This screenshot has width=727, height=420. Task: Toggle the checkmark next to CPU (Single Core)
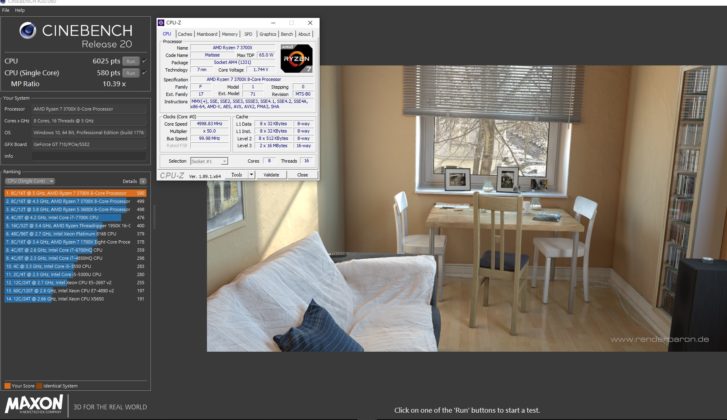click(145, 73)
